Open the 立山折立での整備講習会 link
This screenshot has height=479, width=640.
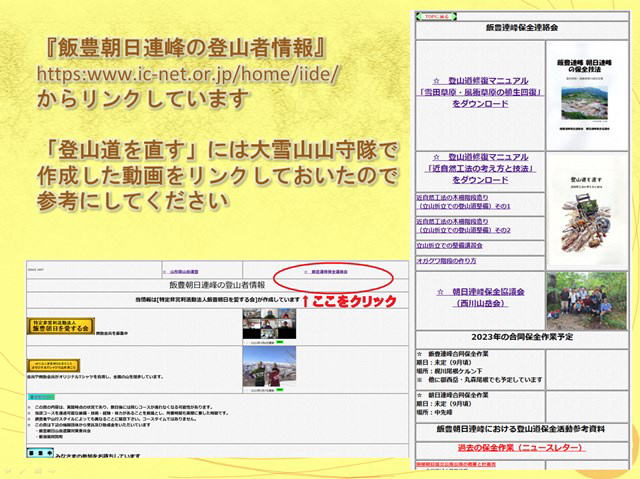coord(450,244)
